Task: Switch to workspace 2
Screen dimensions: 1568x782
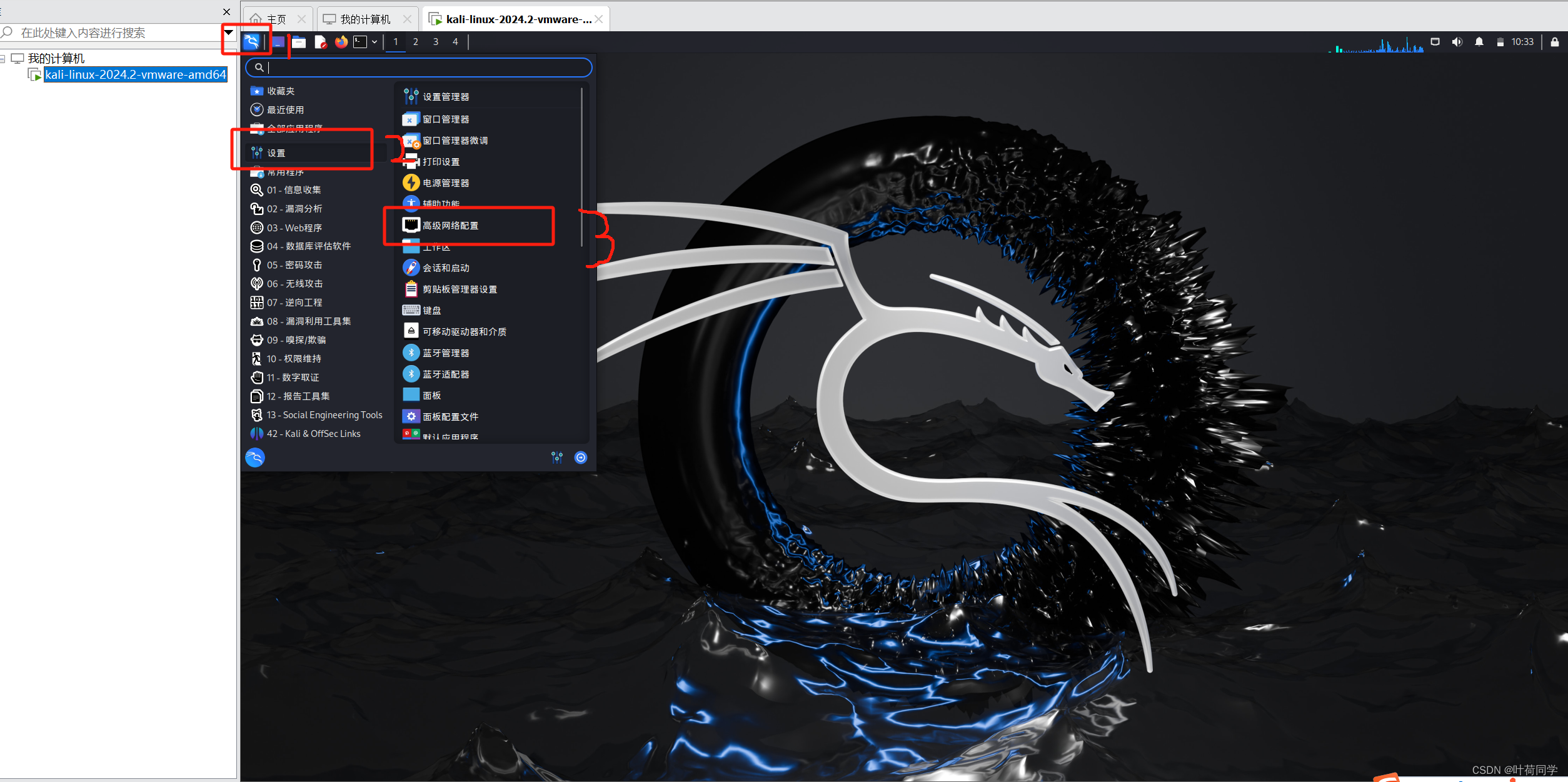Action: (416, 42)
